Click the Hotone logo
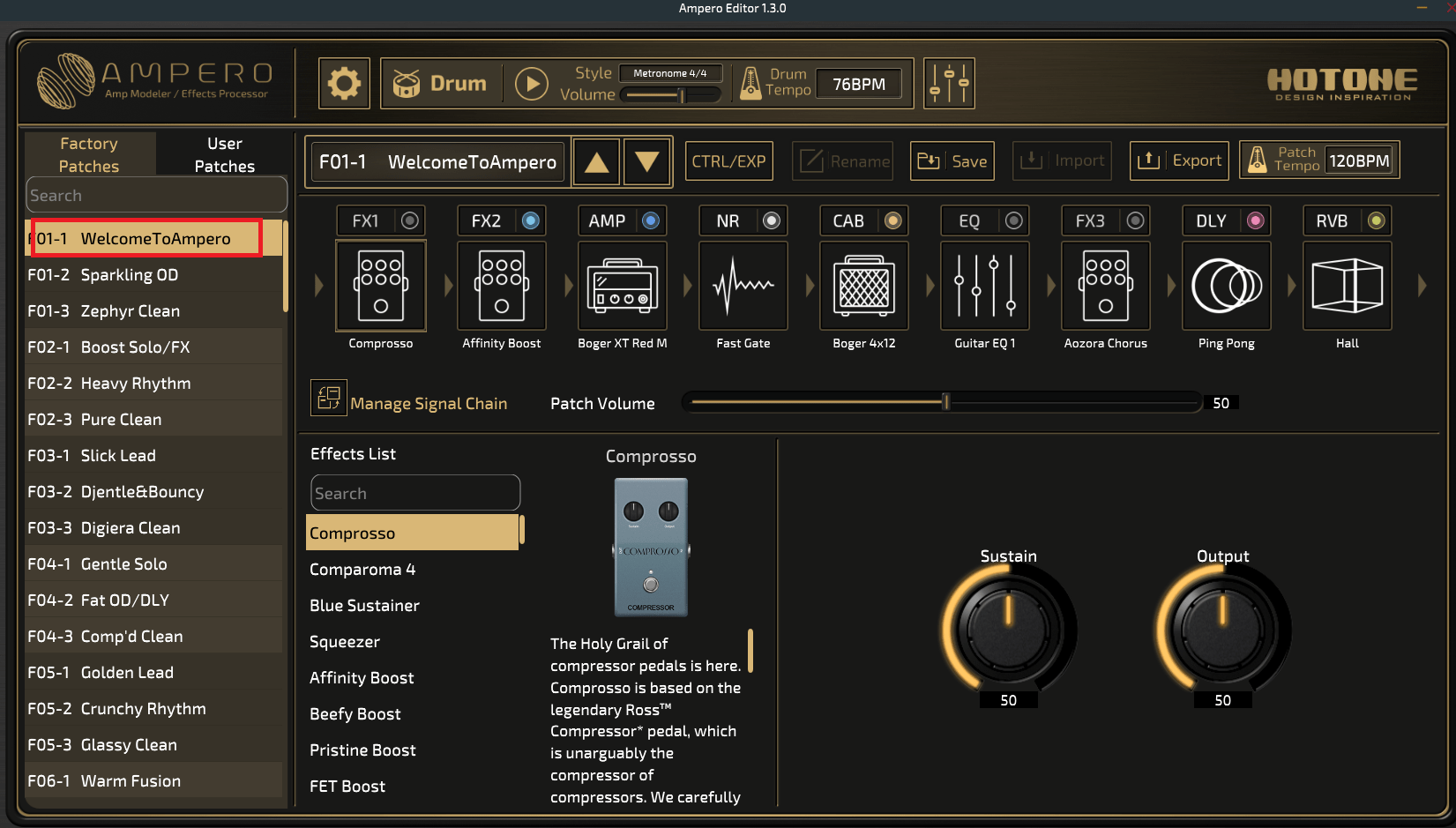Image resolution: width=1456 pixels, height=828 pixels. pos(1342,85)
